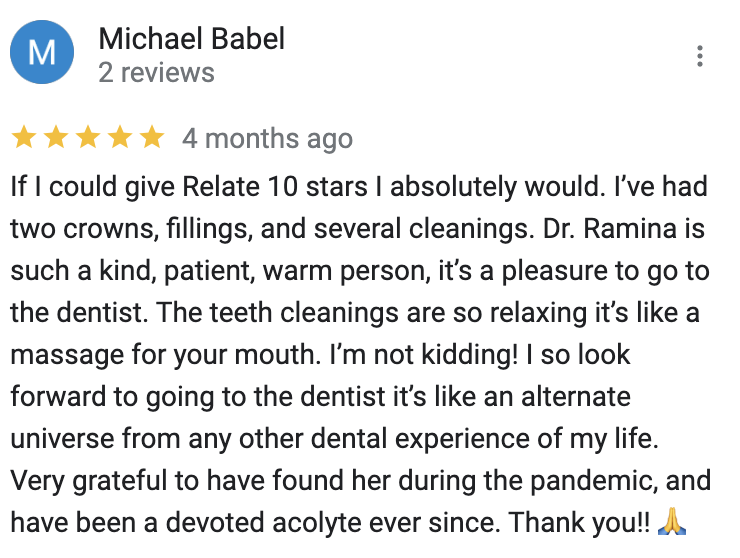Image resolution: width=740 pixels, height=558 pixels.
Task: Click the fifth gold rating star
Action: 151,138
